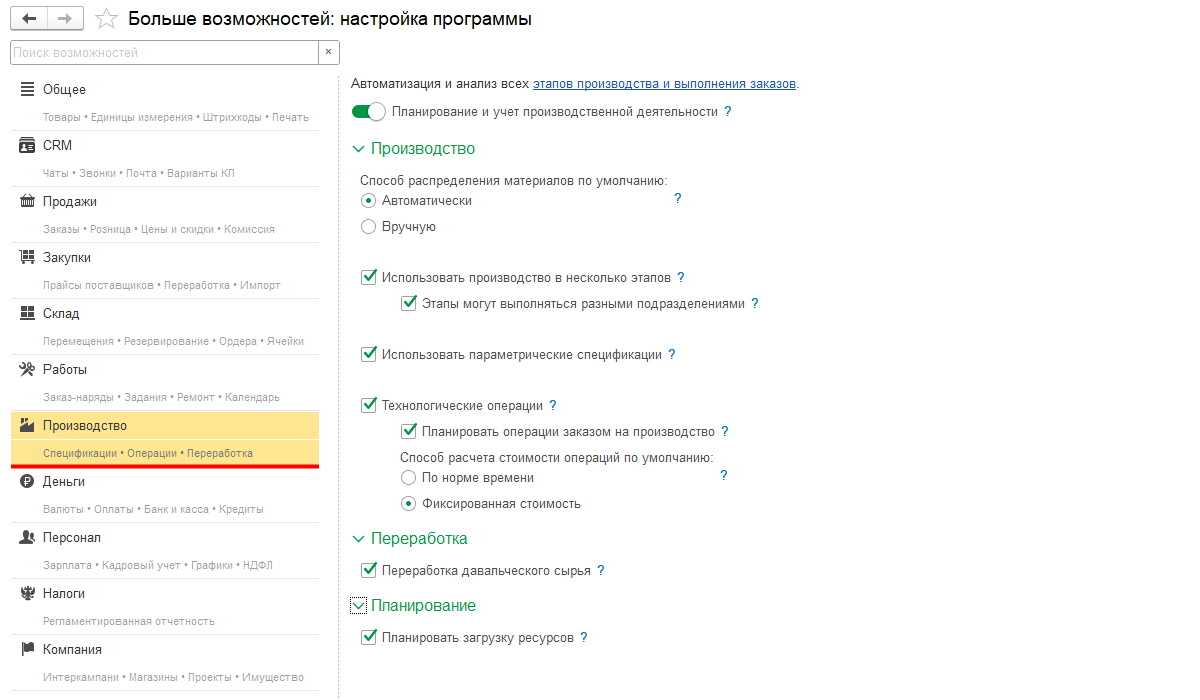Click the forward navigation arrow
The width and height of the screenshot is (1200, 700).
(65, 19)
